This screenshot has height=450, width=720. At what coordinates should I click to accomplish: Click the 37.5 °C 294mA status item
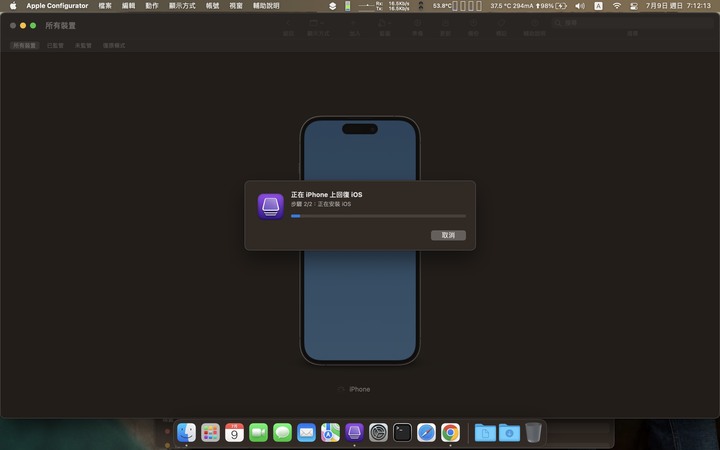click(x=512, y=6)
